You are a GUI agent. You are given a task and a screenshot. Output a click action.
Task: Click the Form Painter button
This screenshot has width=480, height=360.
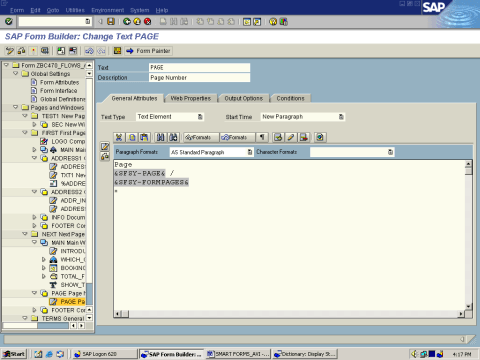(149, 51)
